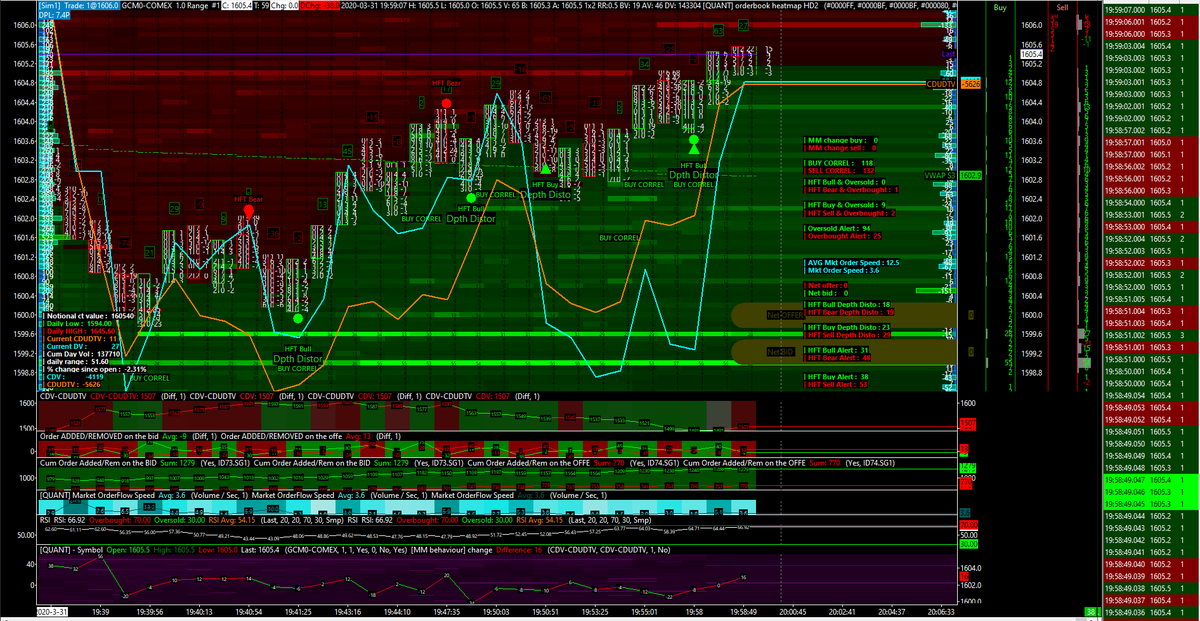Click the 1605.4 current price marker on scale
This screenshot has height=621, width=1200.
(1031, 53)
